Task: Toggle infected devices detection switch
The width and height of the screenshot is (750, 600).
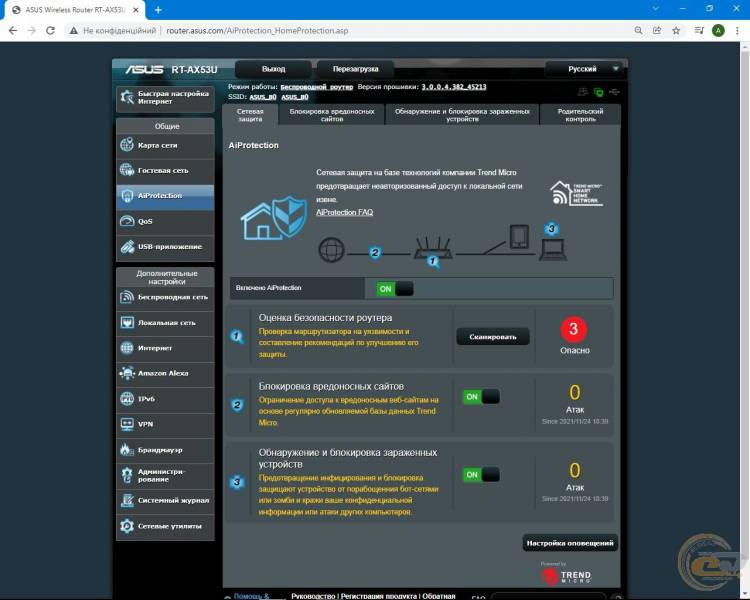Action: coord(481,475)
